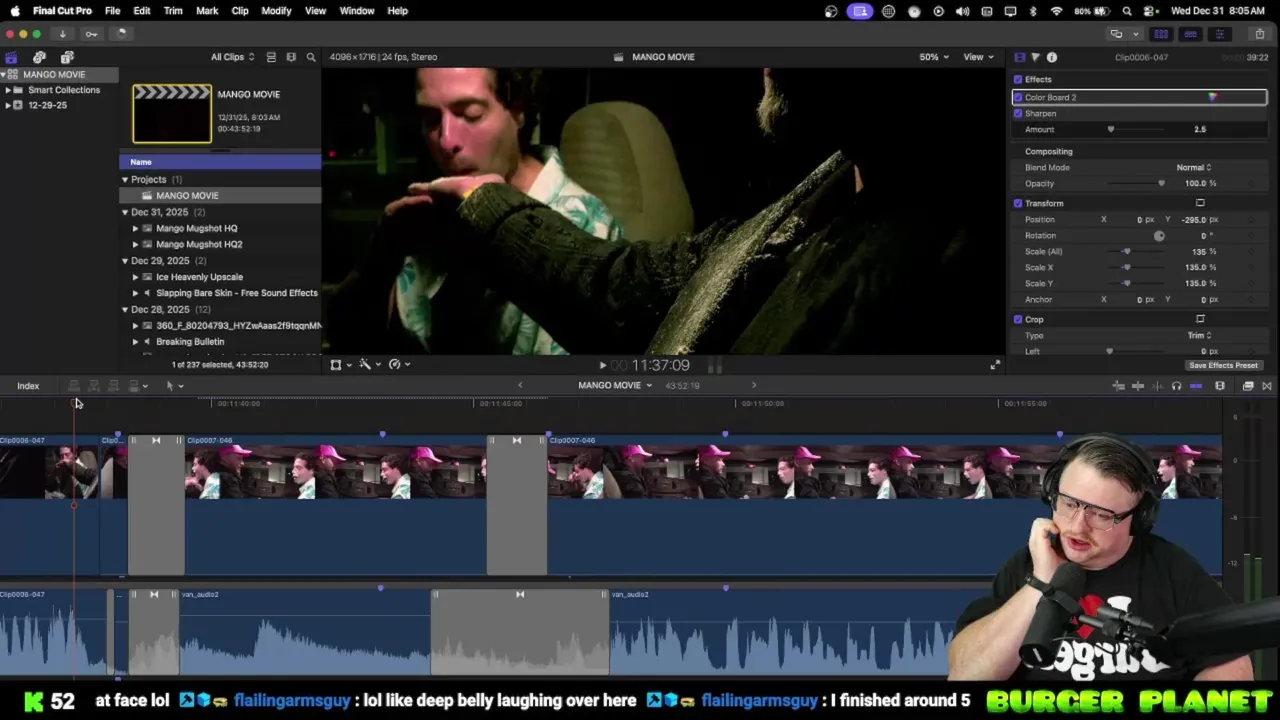Image resolution: width=1280 pixels, height=720 pixels.
Task: Uncheck the Sharpen effect checkbox
Action: (1018, 113)
